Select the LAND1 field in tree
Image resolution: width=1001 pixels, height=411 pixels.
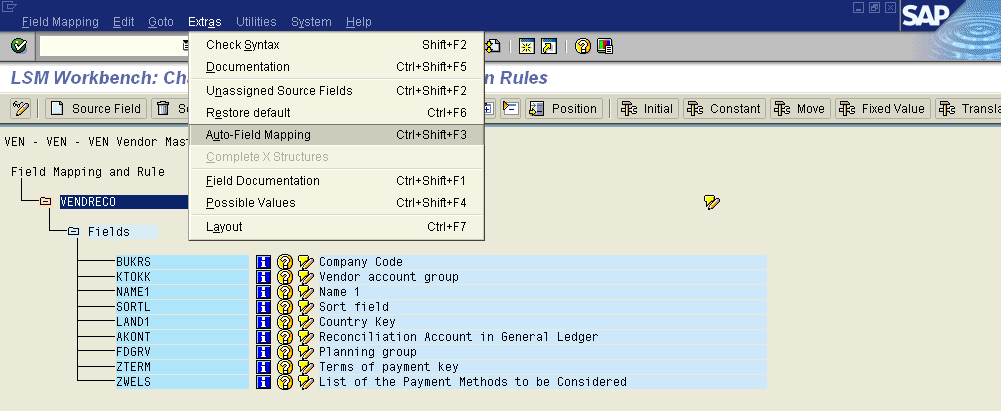click(132, 322)
